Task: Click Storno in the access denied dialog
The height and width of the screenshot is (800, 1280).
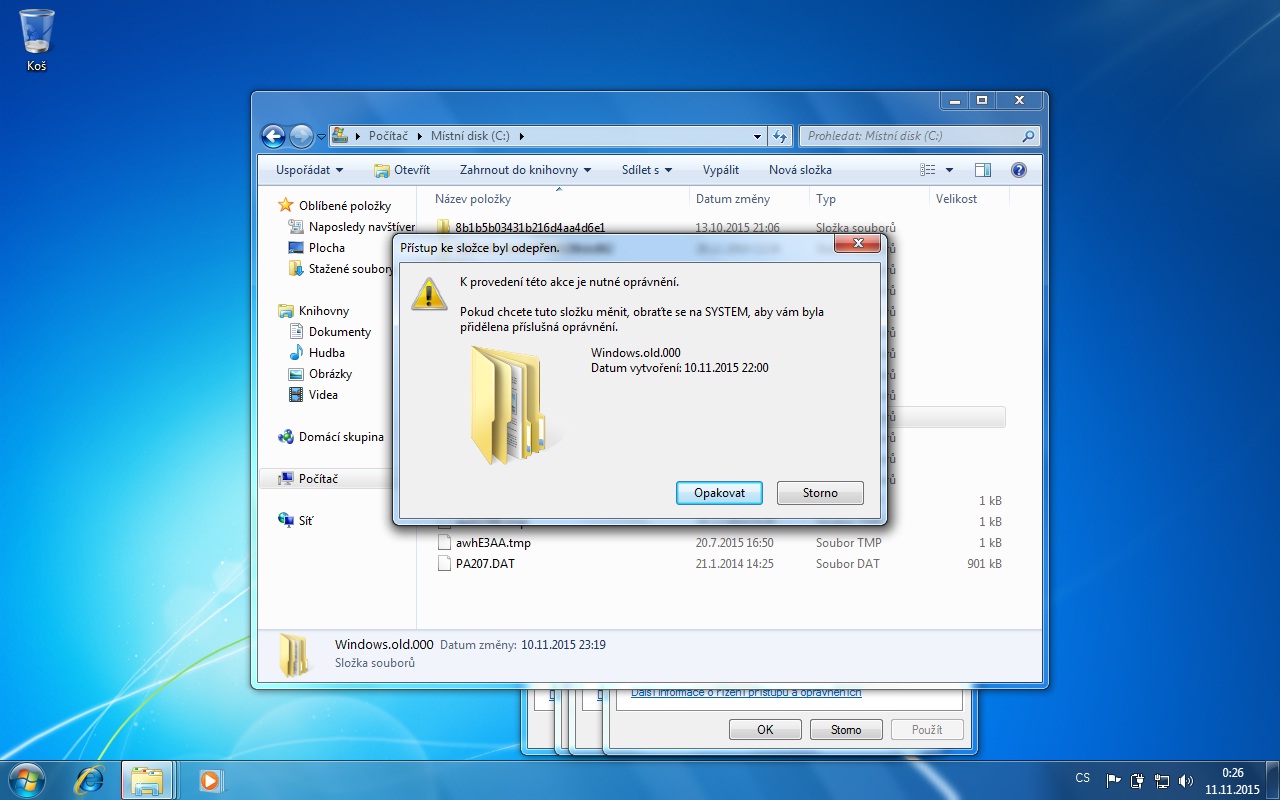Action: (820, 493)
